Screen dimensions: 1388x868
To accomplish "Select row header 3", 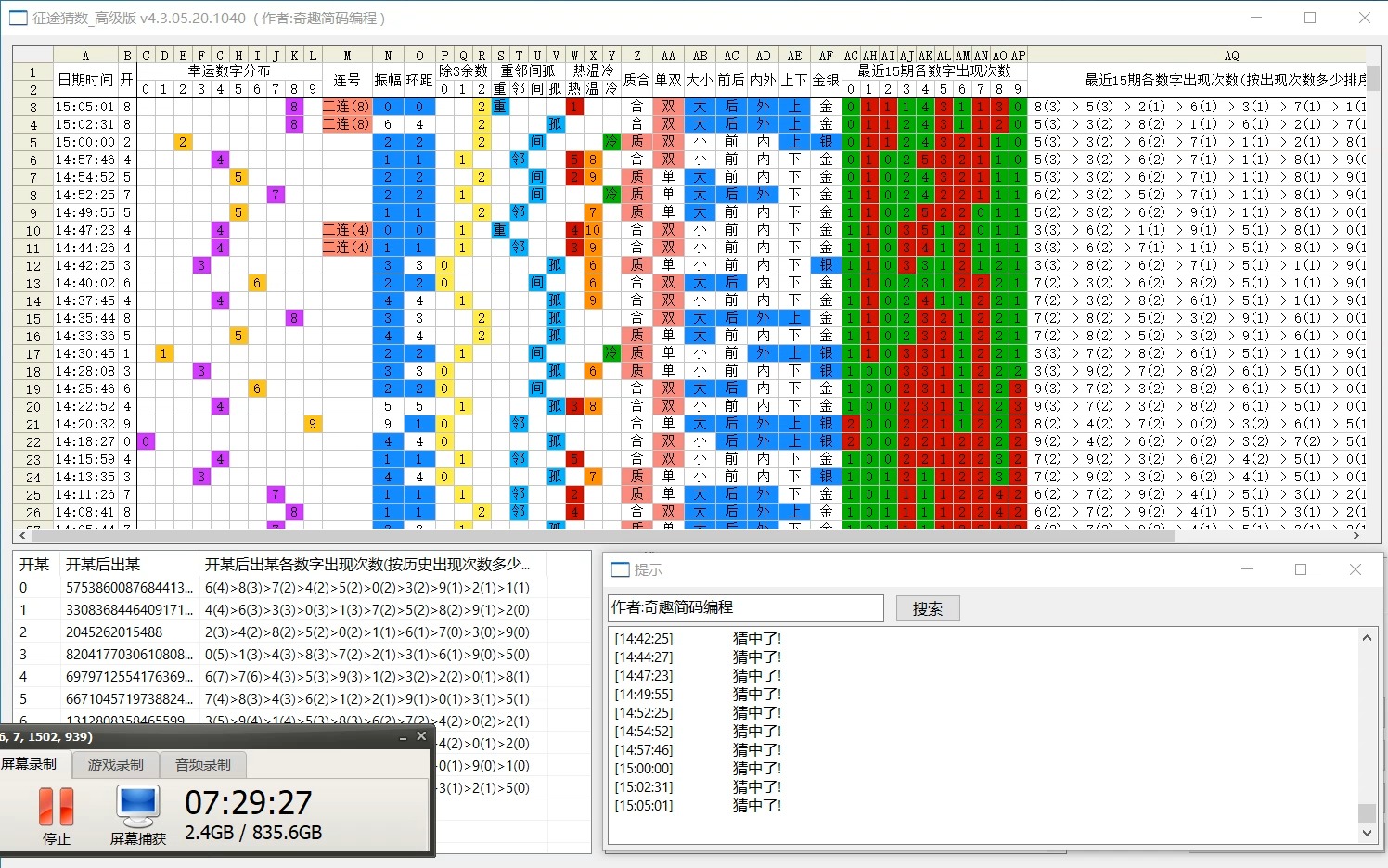I will pos(32,108).
